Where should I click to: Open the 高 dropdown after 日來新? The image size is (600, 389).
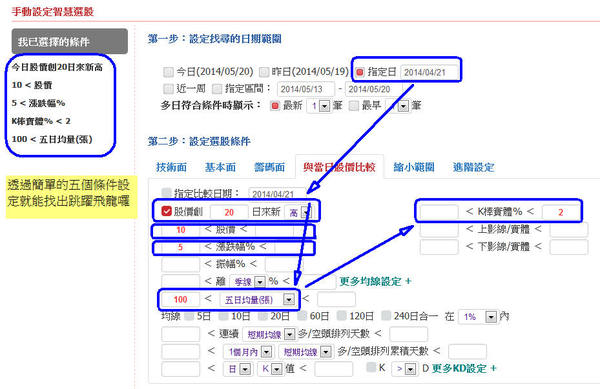click(x=300, y=212)
